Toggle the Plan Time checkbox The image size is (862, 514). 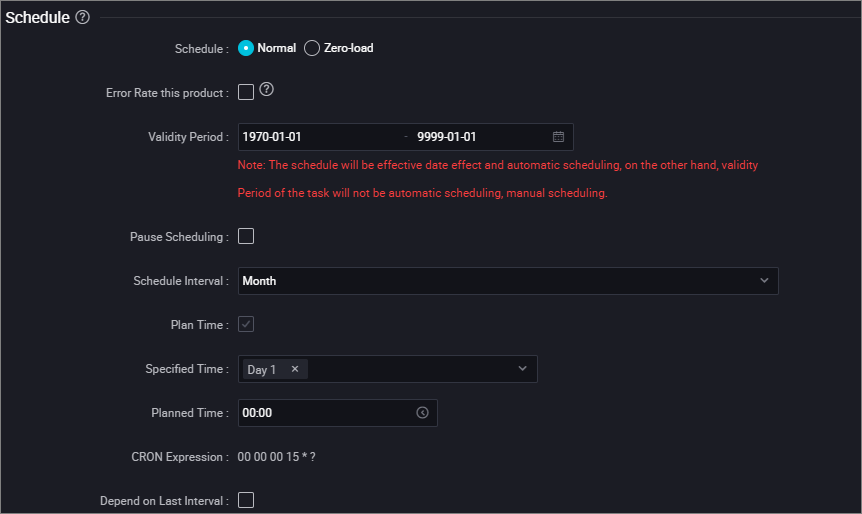tap(246, 324)
